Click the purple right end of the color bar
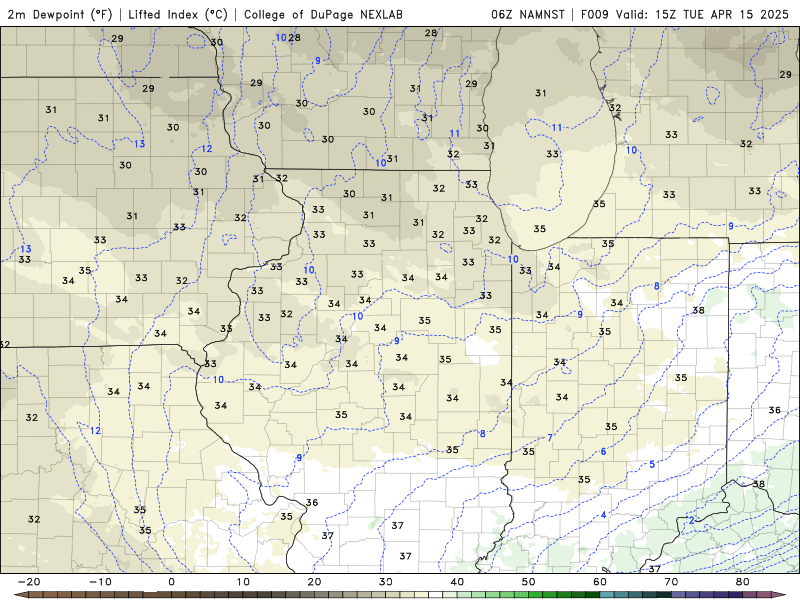The width and height of the screenshot is (800, 600). pos(779,595)
